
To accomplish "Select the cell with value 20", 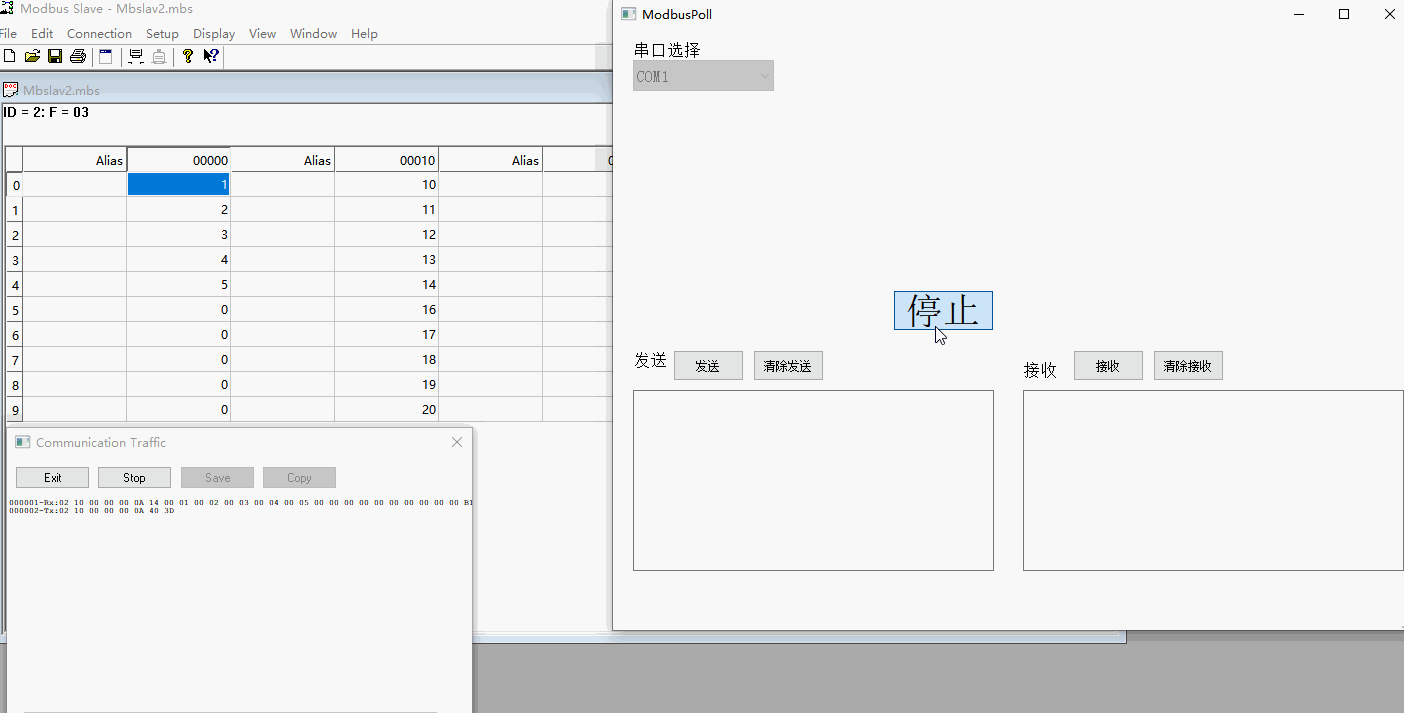I will pyautogui.click(x=387, y=410).
